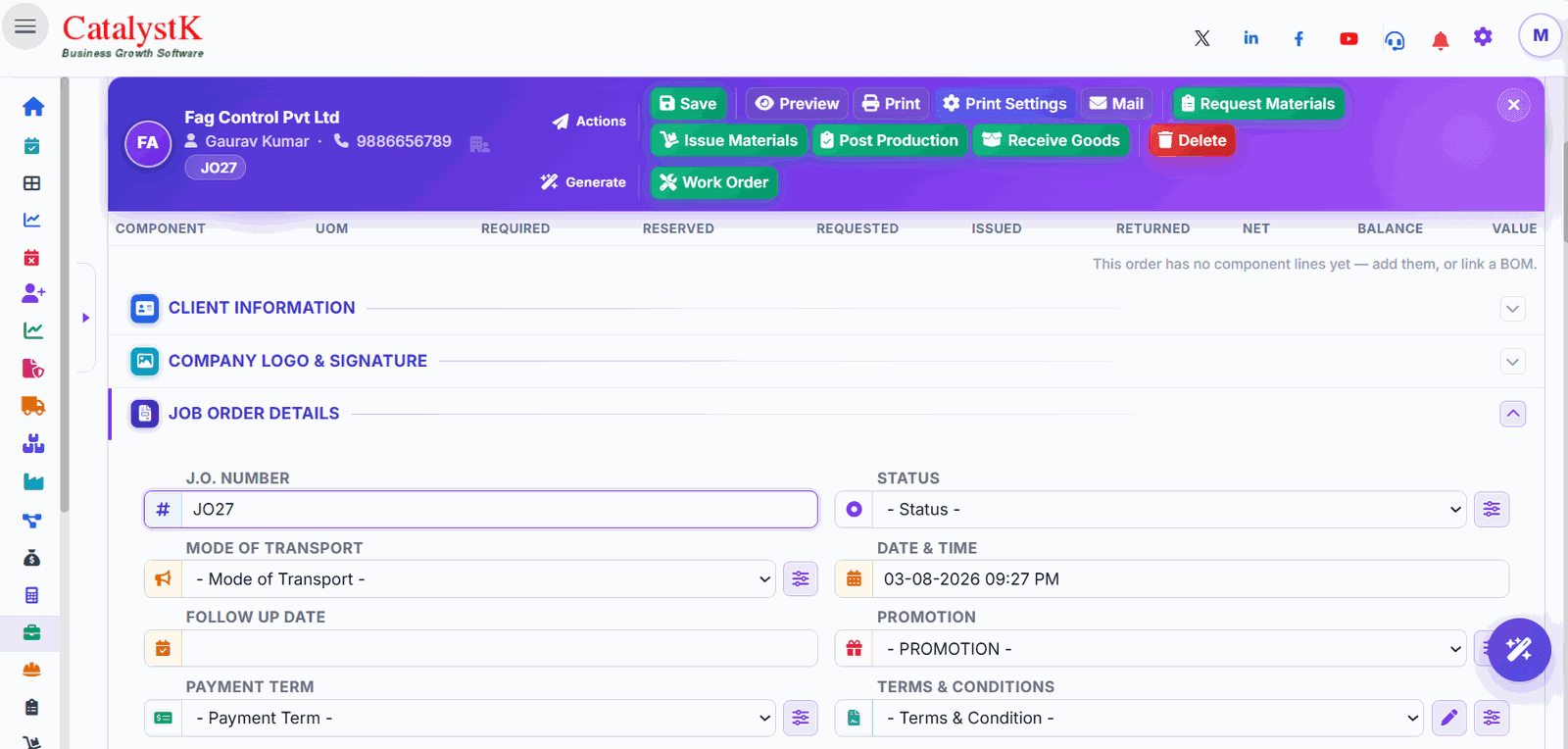Open the Payment Term dropdown

(x=478, y=718)
